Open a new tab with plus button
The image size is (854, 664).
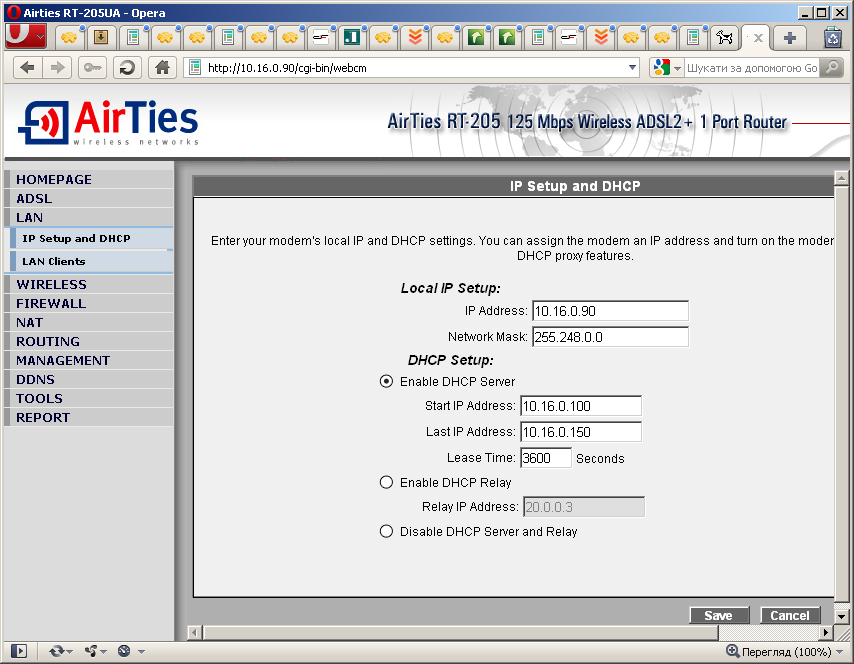click(790, 38)
